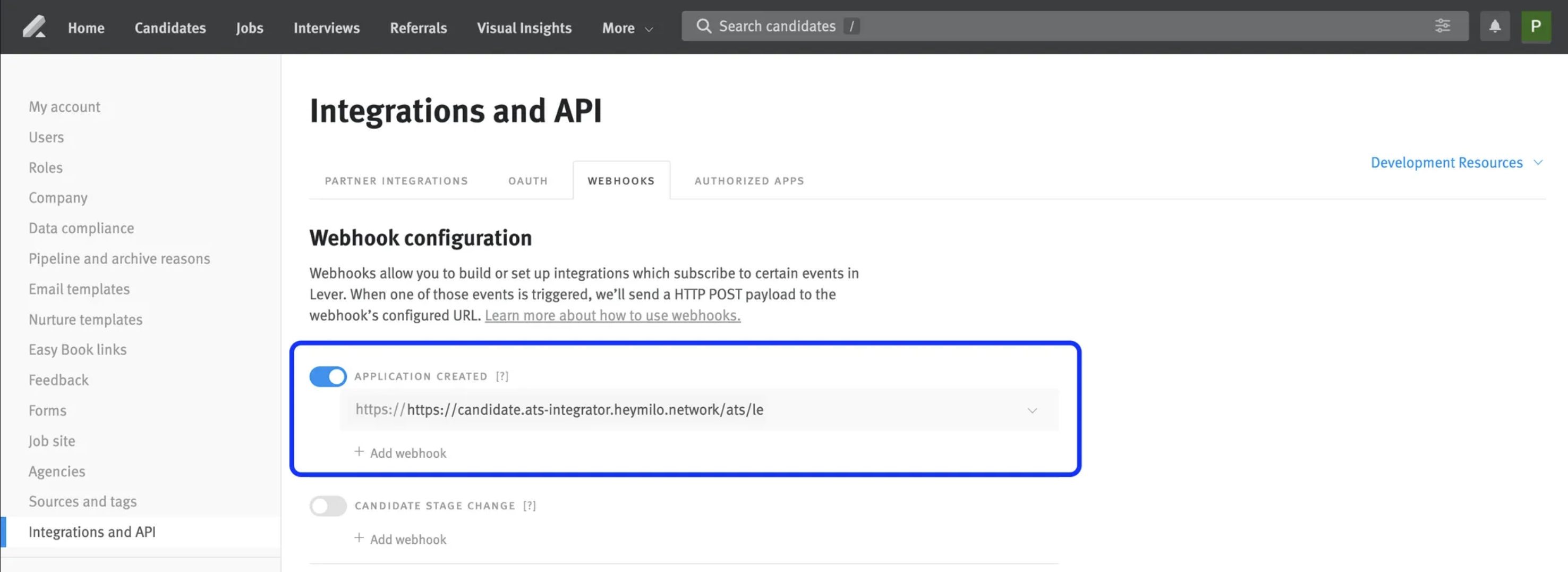Click the Lever logo icon
Screen dimensions: 1568x572
(34, 27)
